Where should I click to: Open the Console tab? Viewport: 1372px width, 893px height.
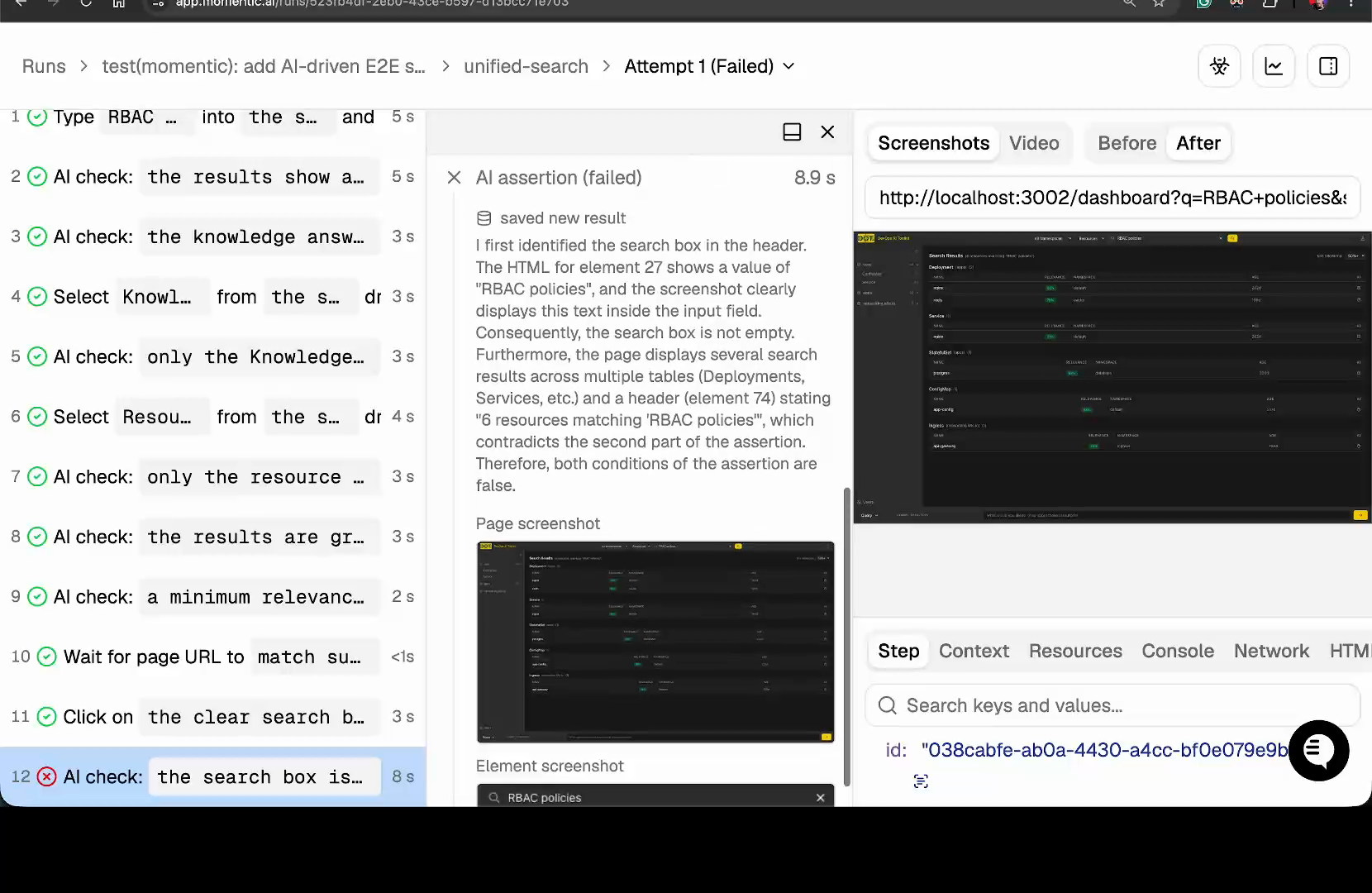tap(1178, 652)
